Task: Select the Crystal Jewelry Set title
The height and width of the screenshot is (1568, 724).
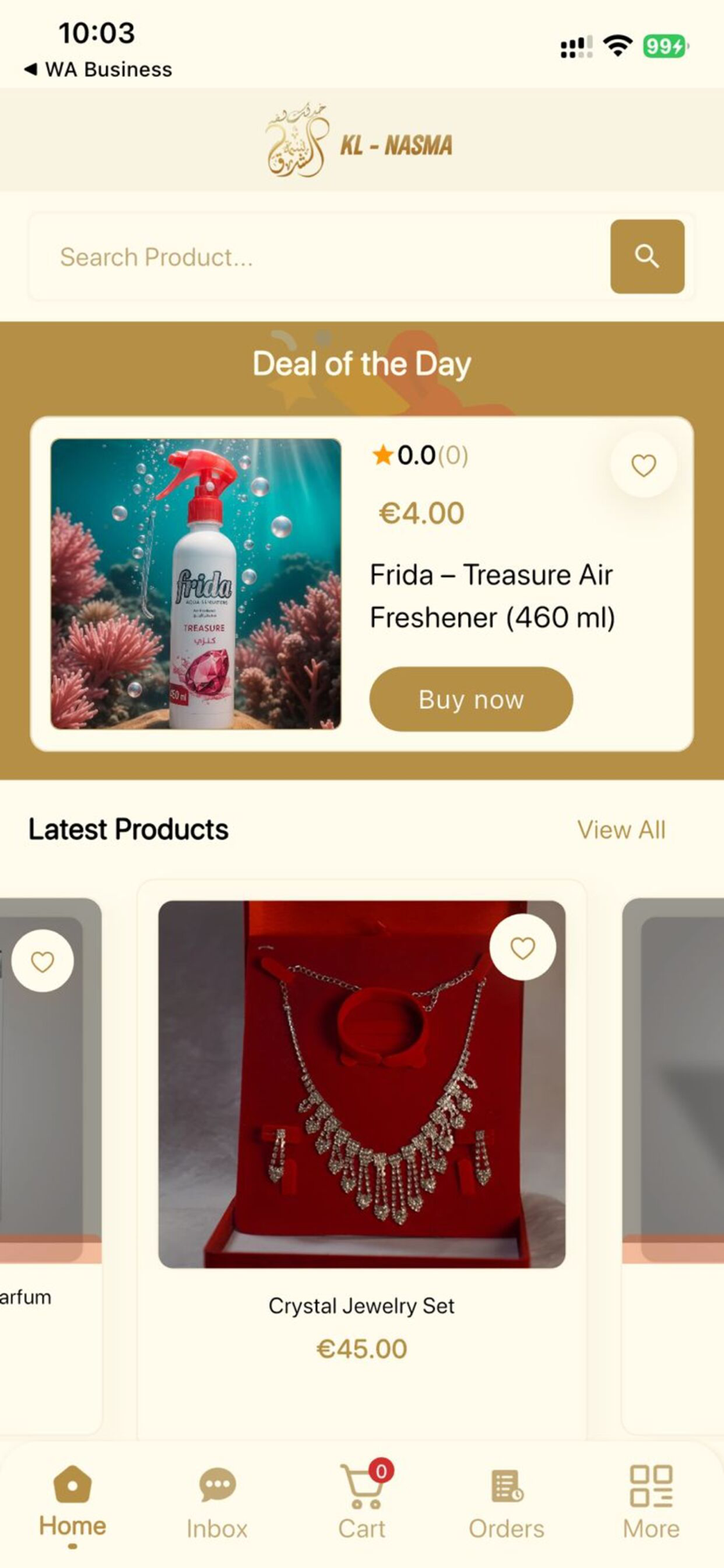Action: (x=361, y=1305)
